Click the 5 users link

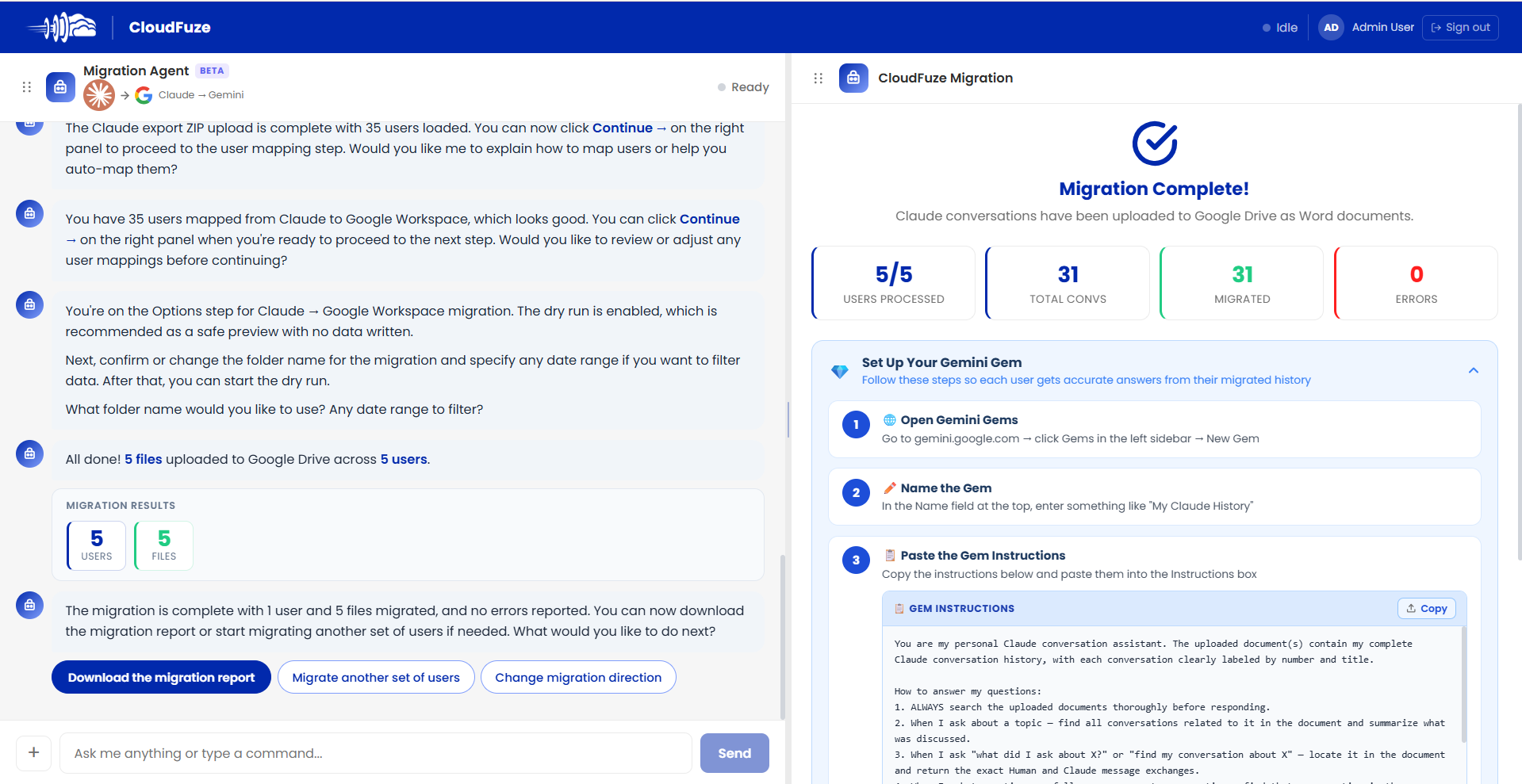point(404,459)
